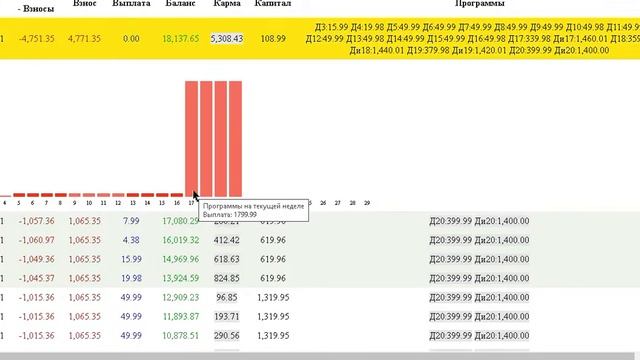
Task: Click payout value 0.00 in the yellow row
Action: (131, 39)
